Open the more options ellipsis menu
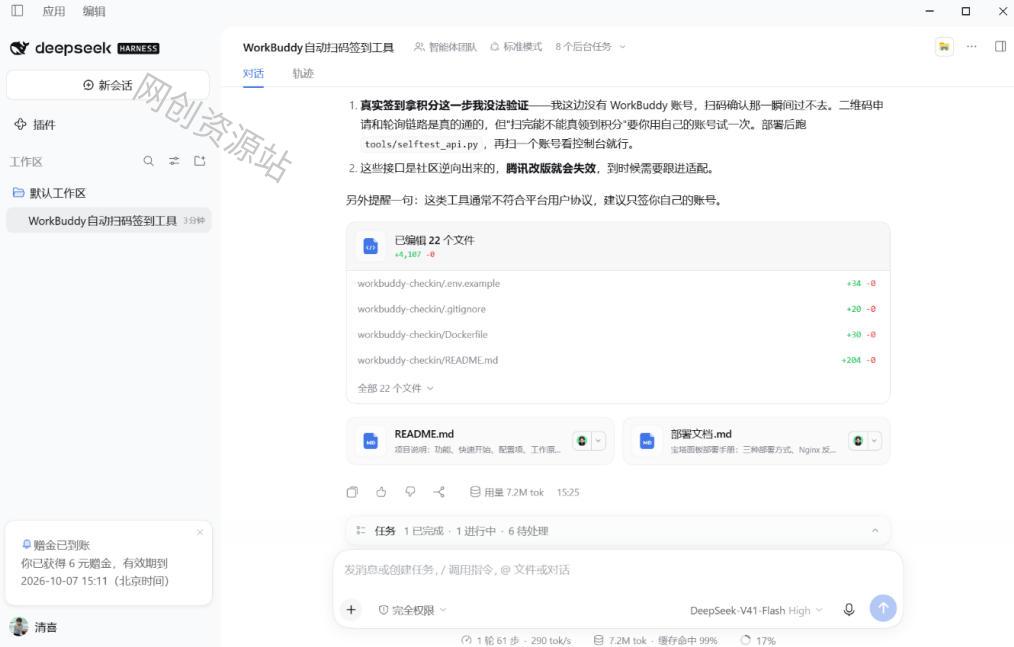The image size is (1014, 647). (971, 47)
